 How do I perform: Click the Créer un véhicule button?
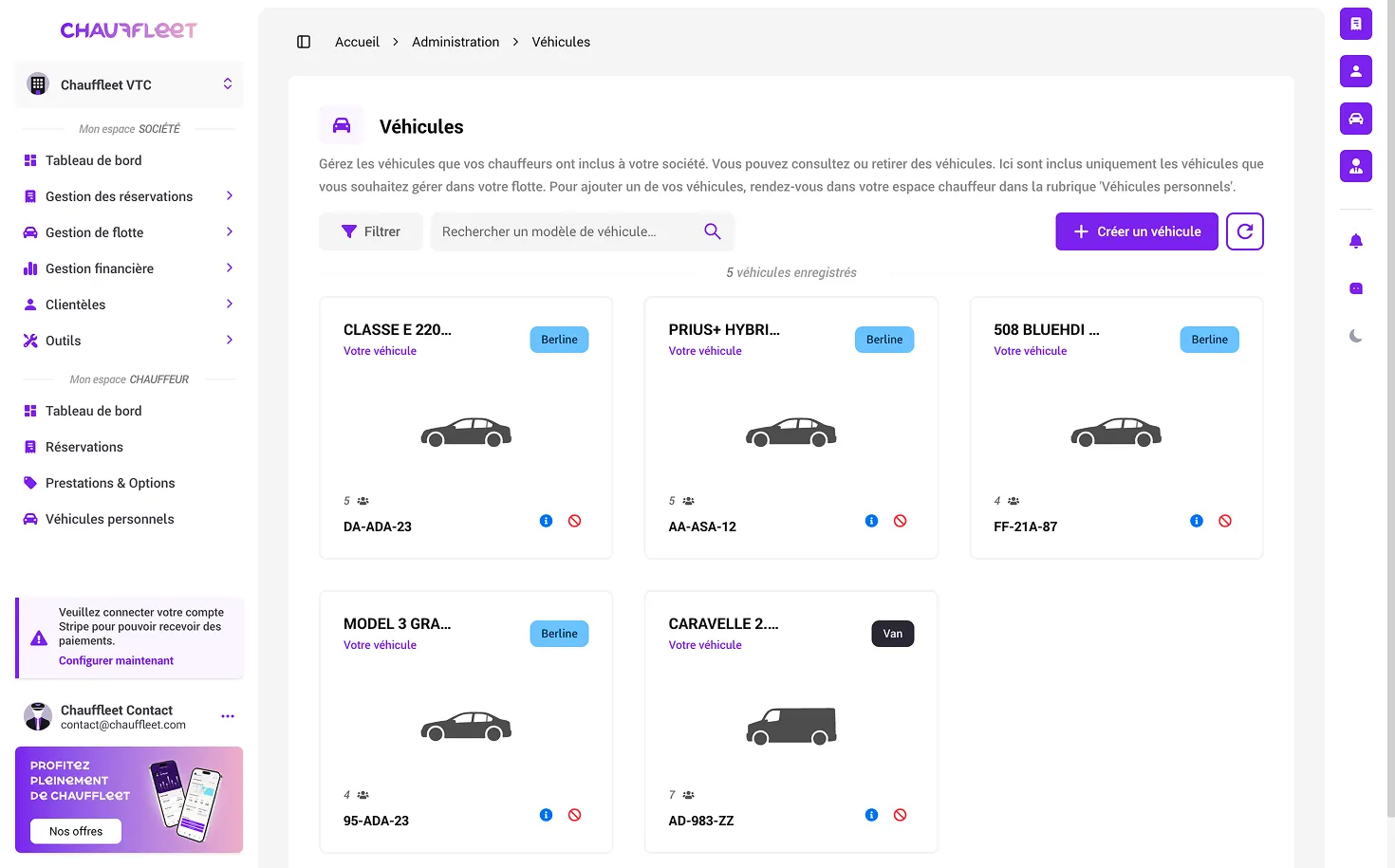point(1136,231)
